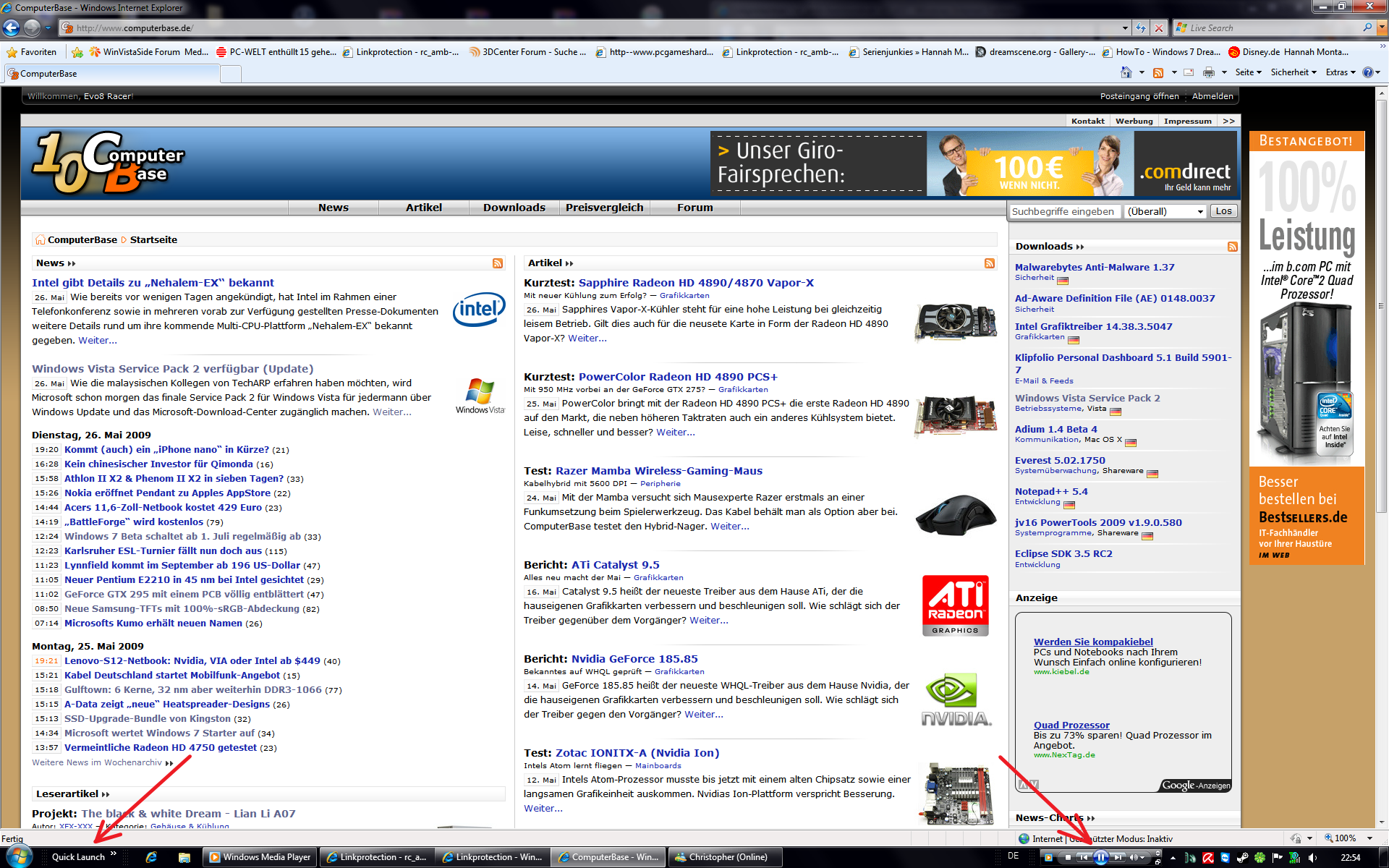Click the News section RSS feed icon
The height and width of the screenshot is (868, 1389).
point(498,263)
